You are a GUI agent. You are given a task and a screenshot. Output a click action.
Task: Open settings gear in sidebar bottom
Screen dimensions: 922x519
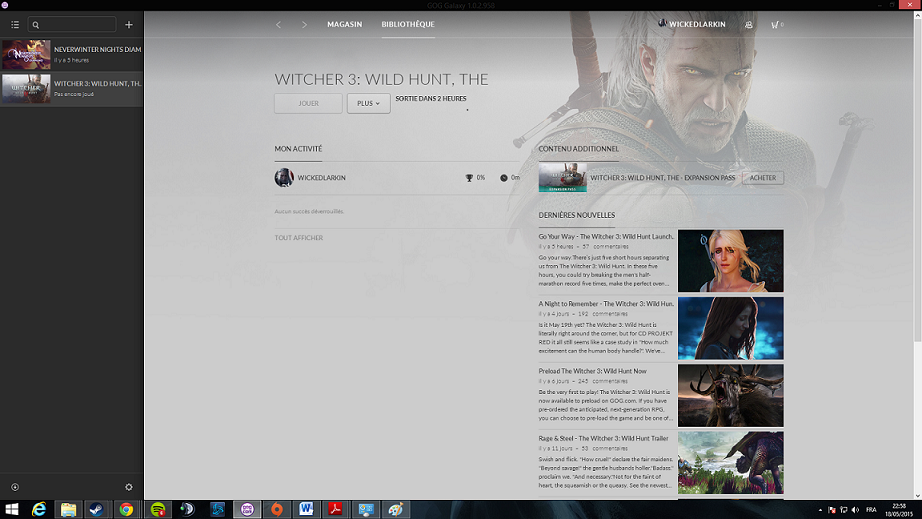pos(129,487)
